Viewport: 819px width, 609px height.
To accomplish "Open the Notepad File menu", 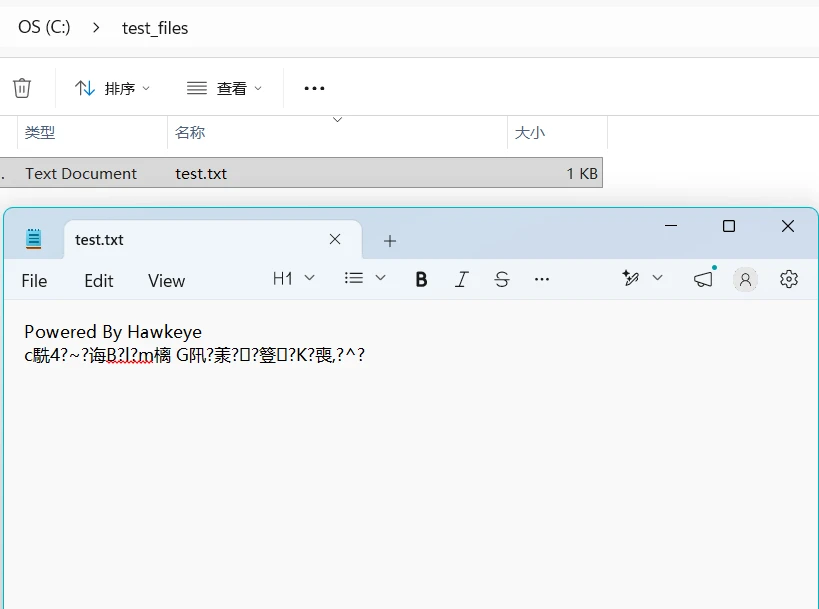I will (x=34, y=281).
